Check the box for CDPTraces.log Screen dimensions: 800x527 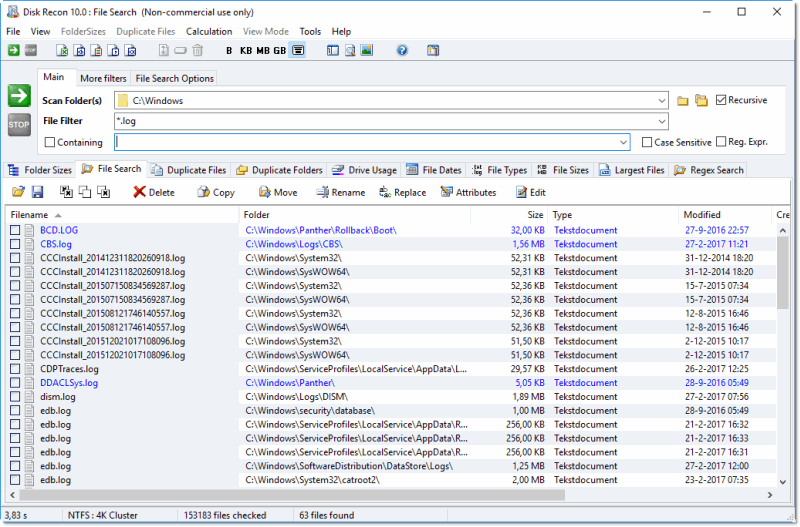[x=15, y=369]
